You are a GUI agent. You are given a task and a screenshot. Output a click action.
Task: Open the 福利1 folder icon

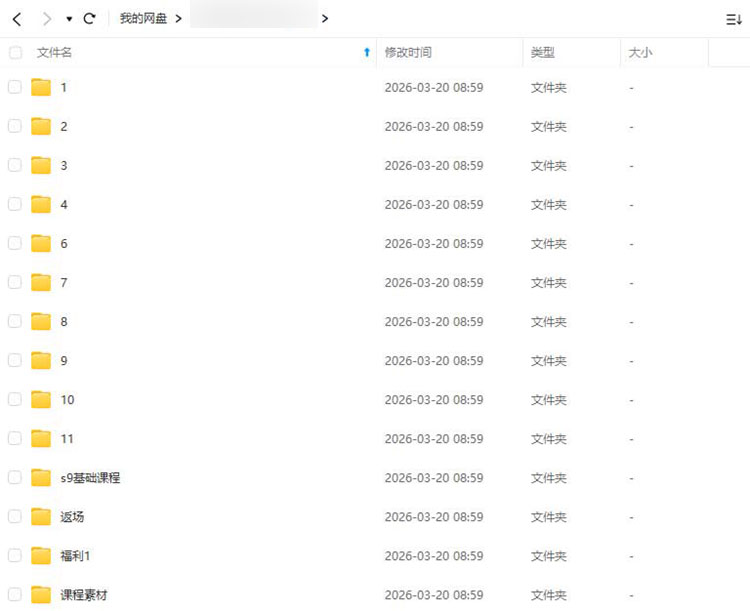coord(41,556)
